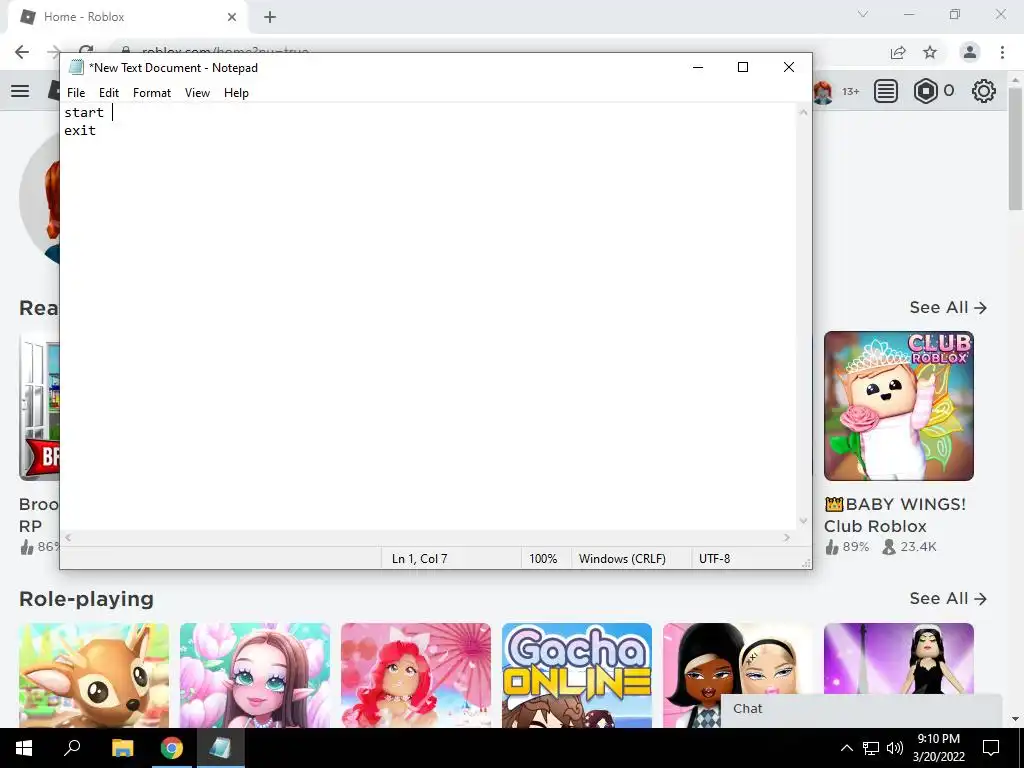Screen dimensions: 1024x768
Task: Open the volume tray icon
Action: [x=895, y=748]
